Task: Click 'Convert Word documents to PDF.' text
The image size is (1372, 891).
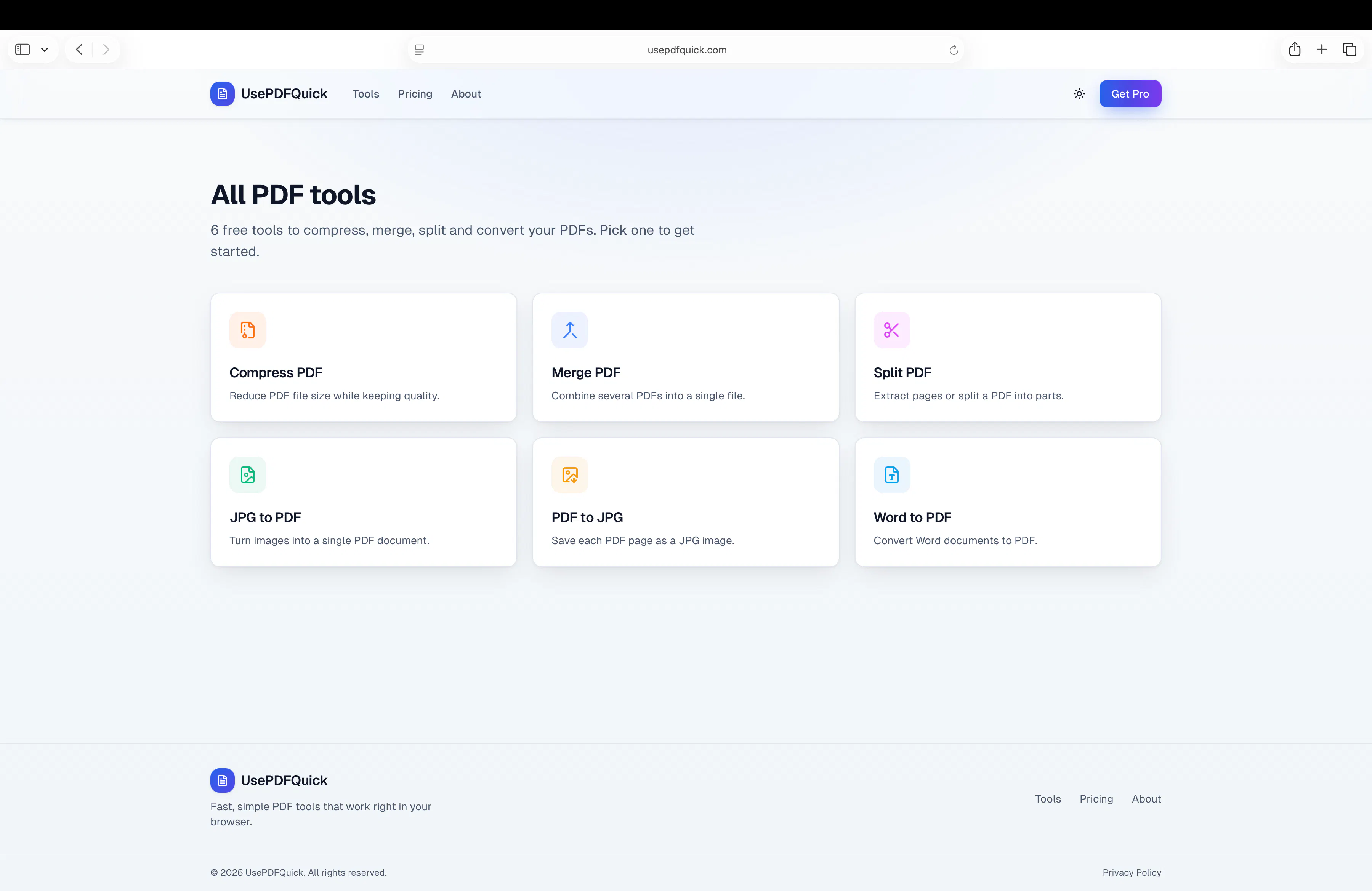Action: click(955, 540)
